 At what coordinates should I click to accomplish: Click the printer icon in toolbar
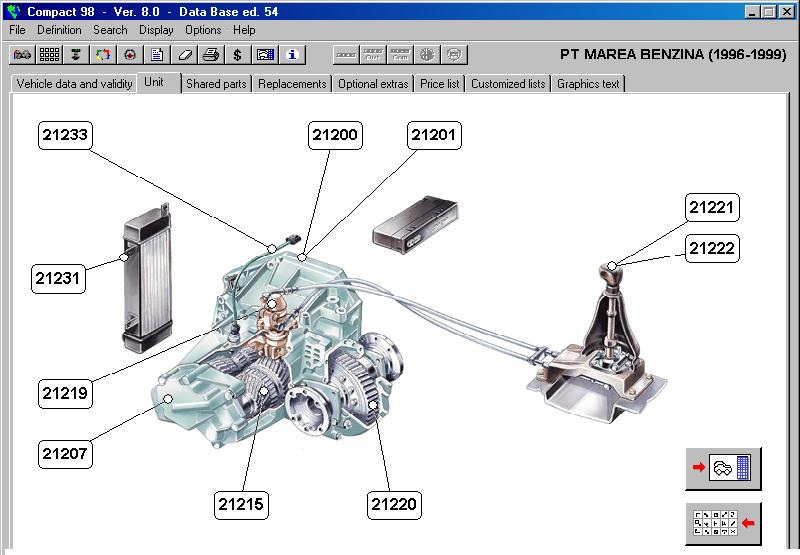[211, 54]
